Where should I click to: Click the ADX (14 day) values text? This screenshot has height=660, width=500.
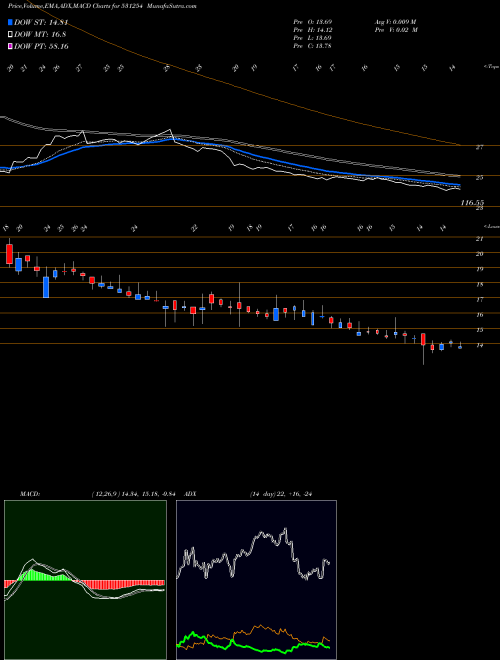click(x=282, y=494)
